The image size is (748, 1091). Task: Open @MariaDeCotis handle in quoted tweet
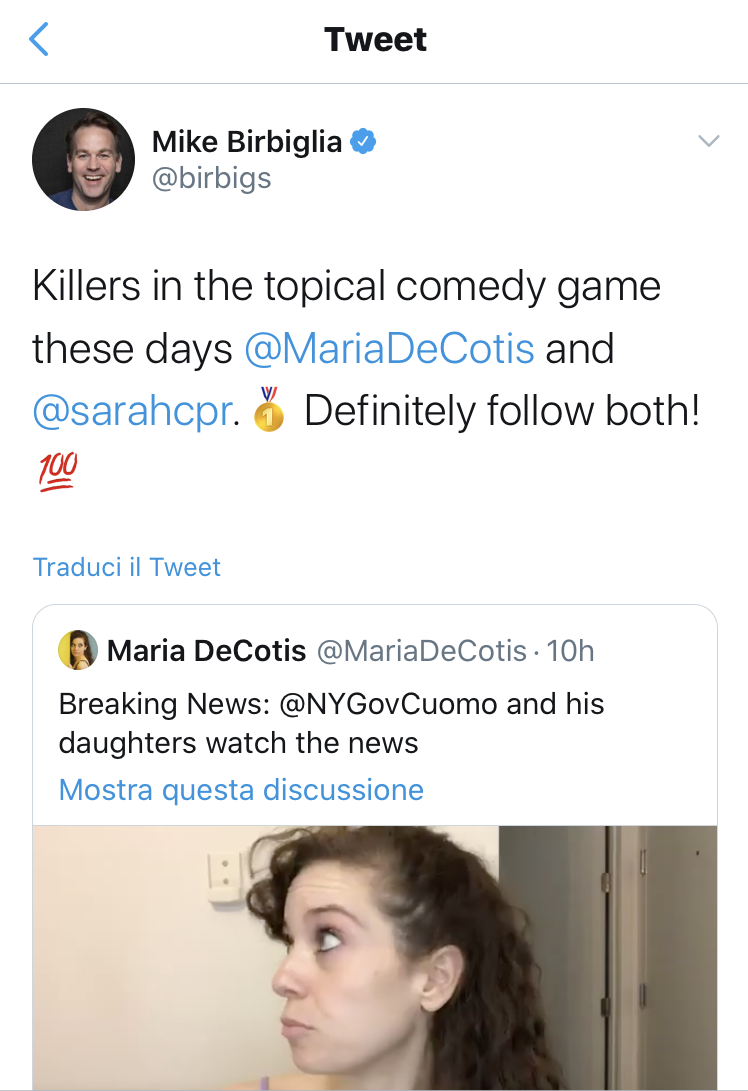[x=422, y=651]
